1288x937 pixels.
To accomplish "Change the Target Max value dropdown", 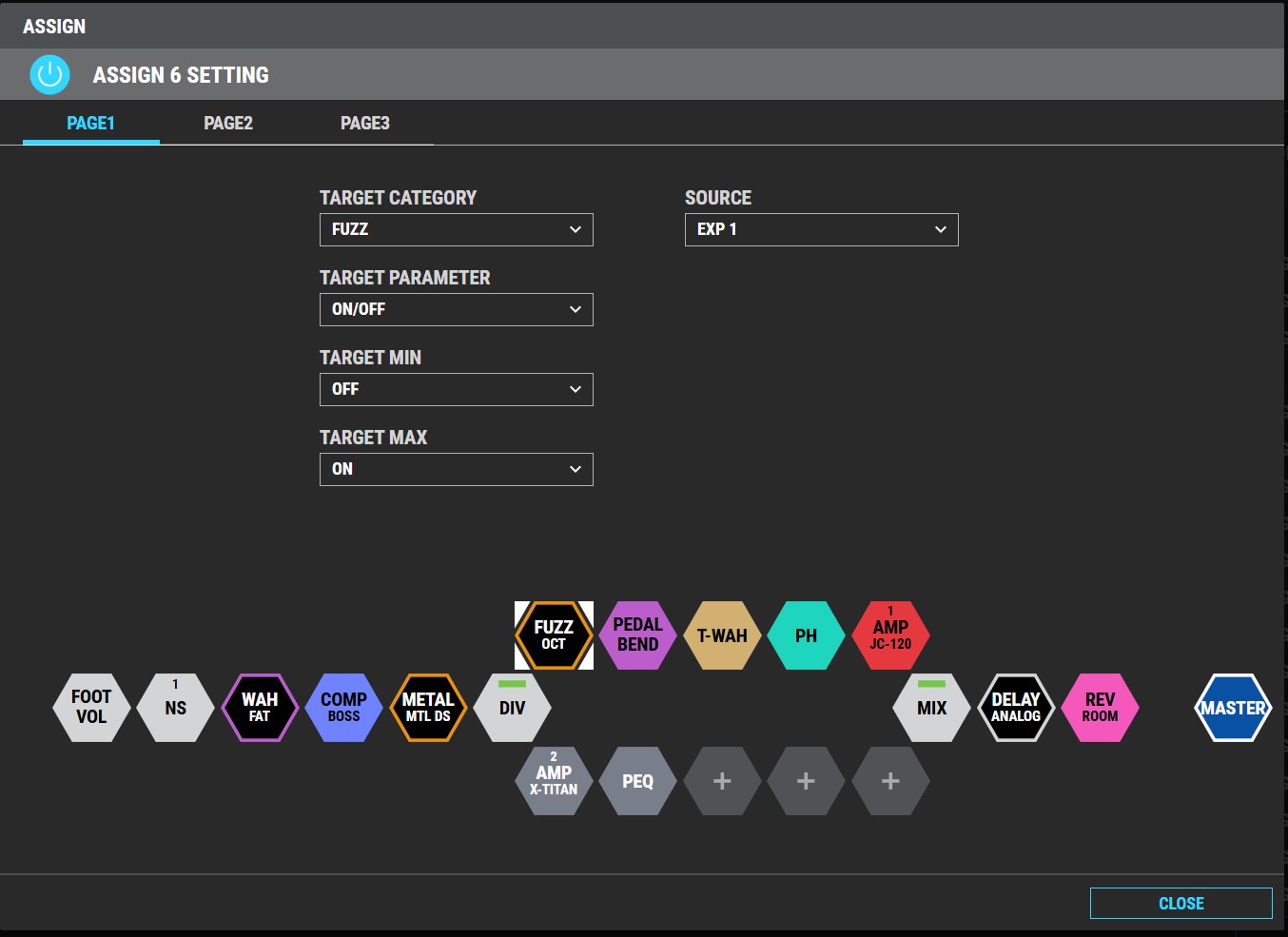I will click(x=456, y=469).
